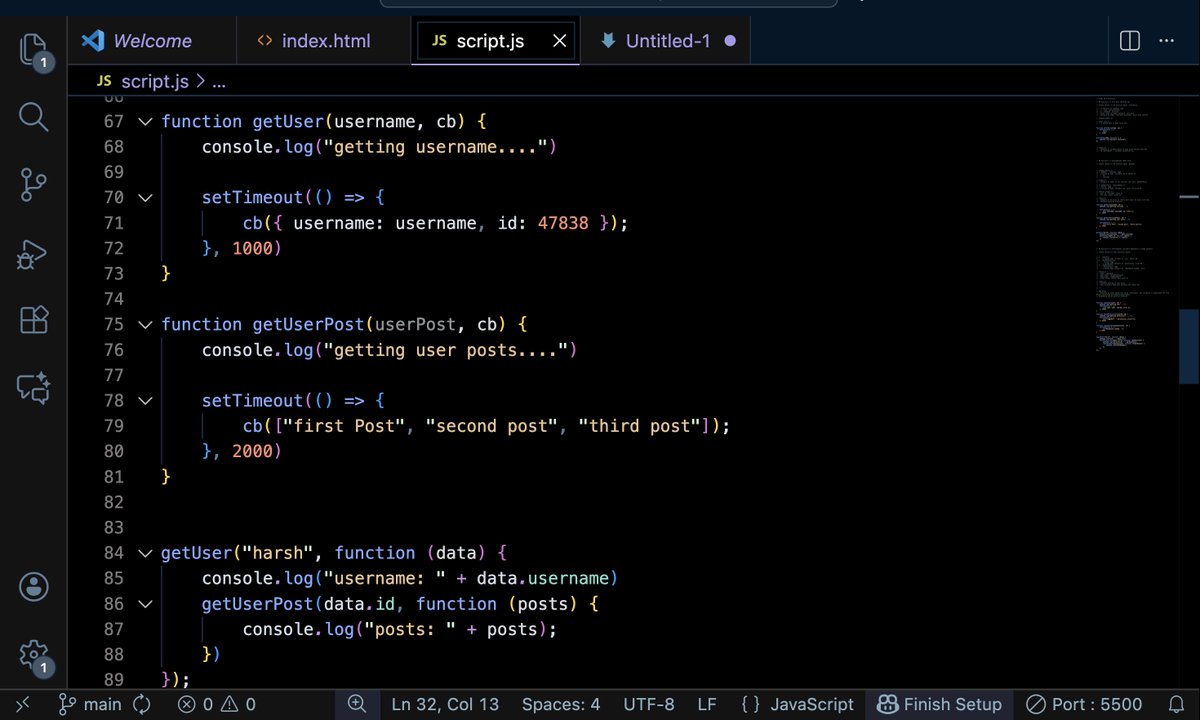Click data.username on line 85
The width and height of the screenshot is (1200, 720).
coord(543,578)
